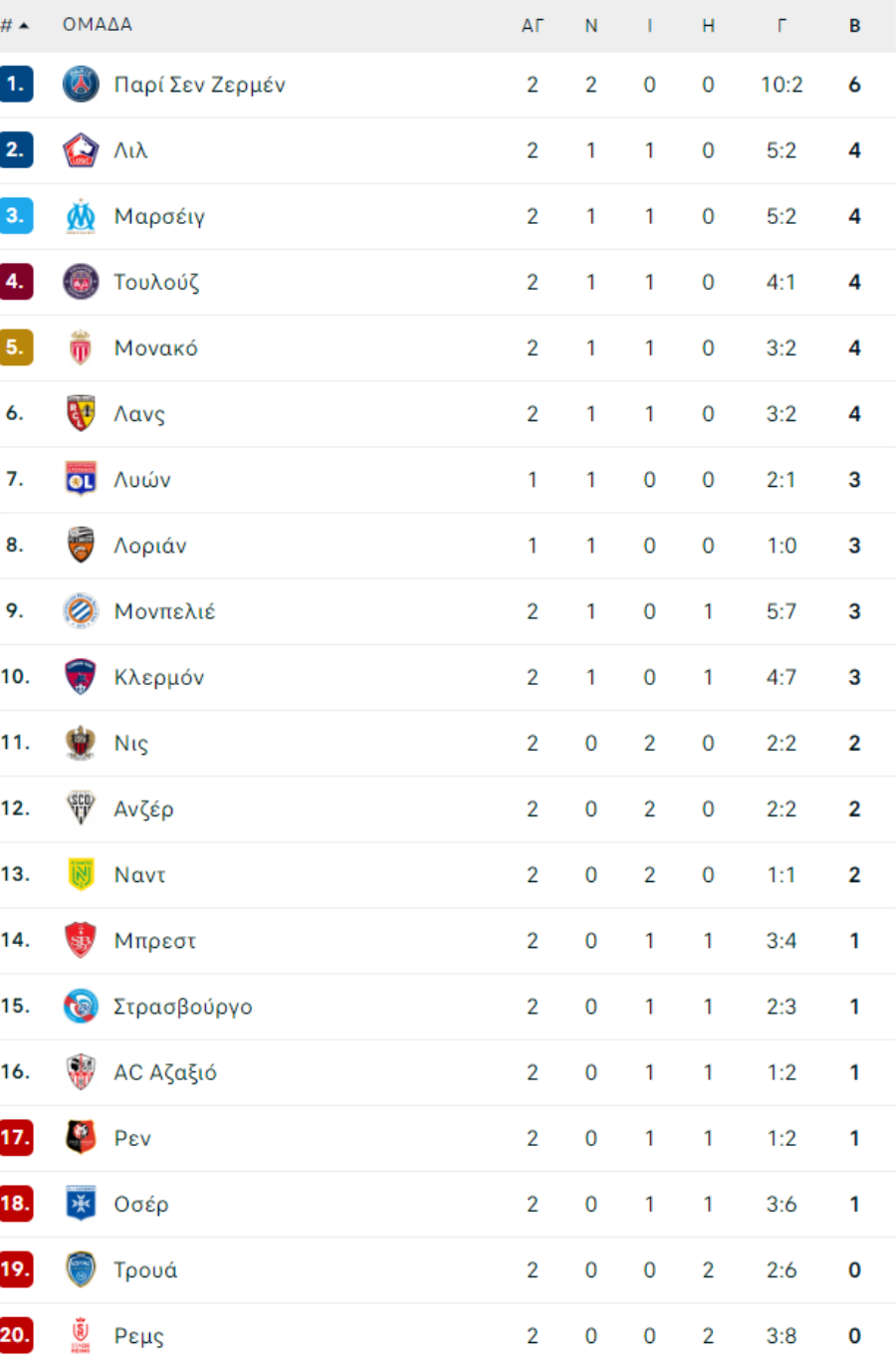Sort by the ΟΜΑΔΑ column header

pyautogui.click(x=98, y=25)
